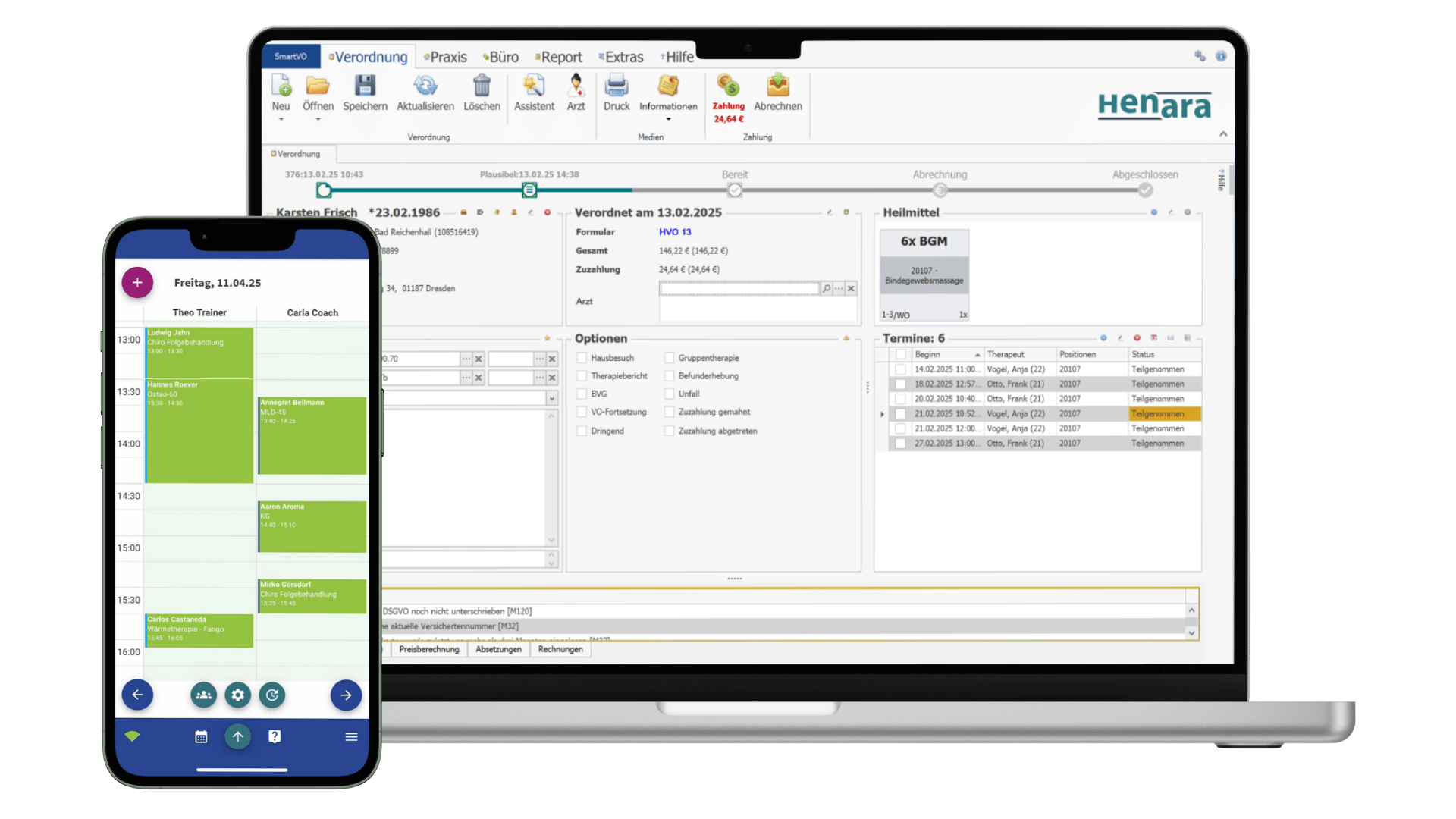Switch to the Praxis ribbon tab
Image resolution: width=1456 pixels, height=819 pixels.
[x=446, y=56]
